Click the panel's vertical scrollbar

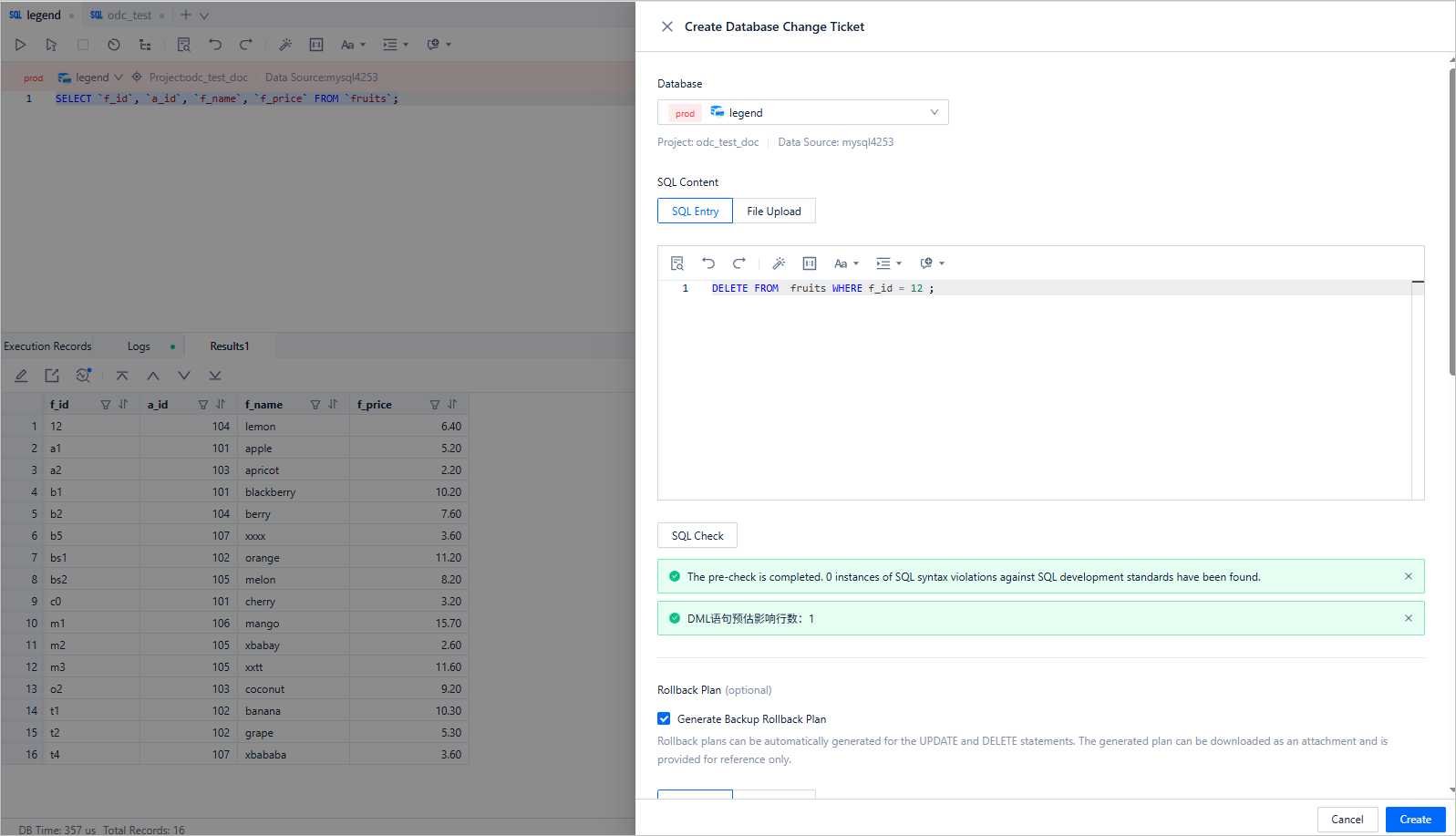pyautogui.click(x=1451, y=219)
